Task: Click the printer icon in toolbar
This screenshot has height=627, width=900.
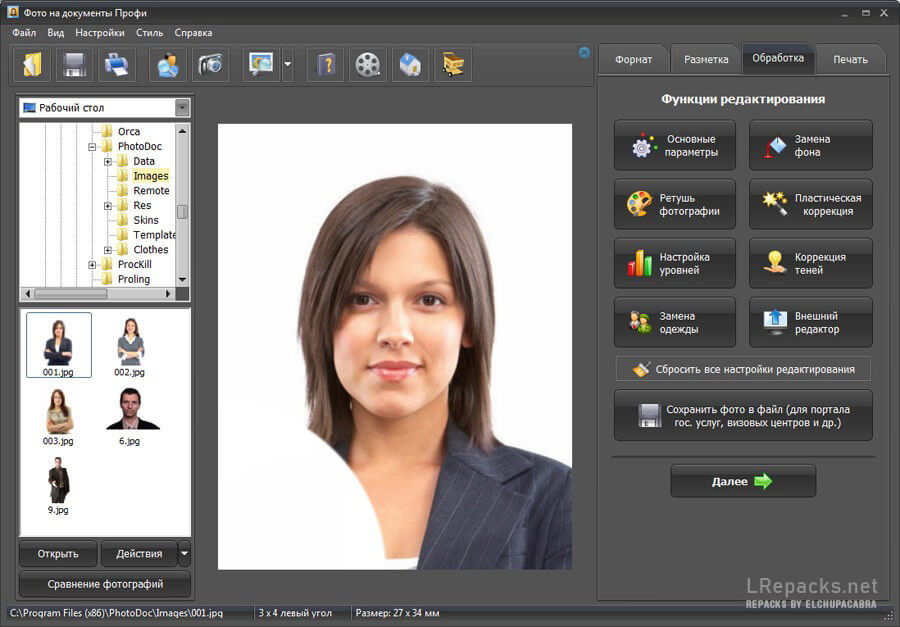Action: [x=116, y=65]
